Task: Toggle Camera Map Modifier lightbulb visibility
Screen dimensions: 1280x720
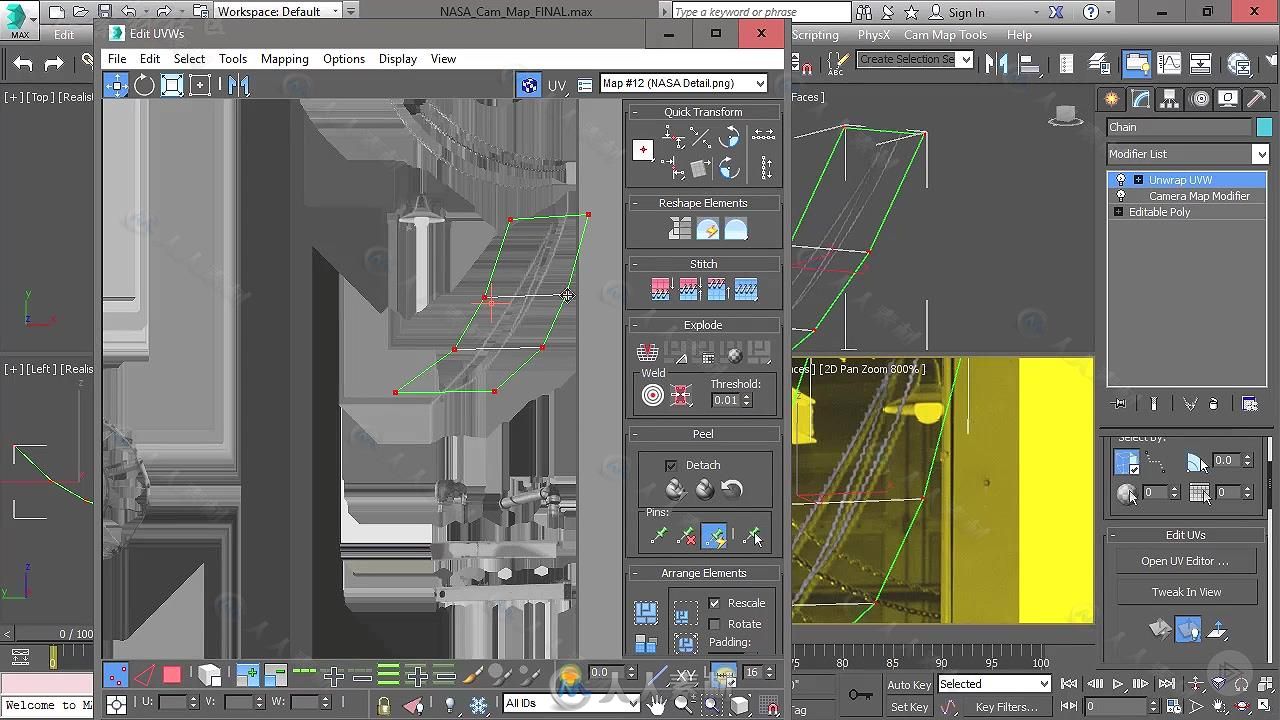Action: (x=1120, y=196)
